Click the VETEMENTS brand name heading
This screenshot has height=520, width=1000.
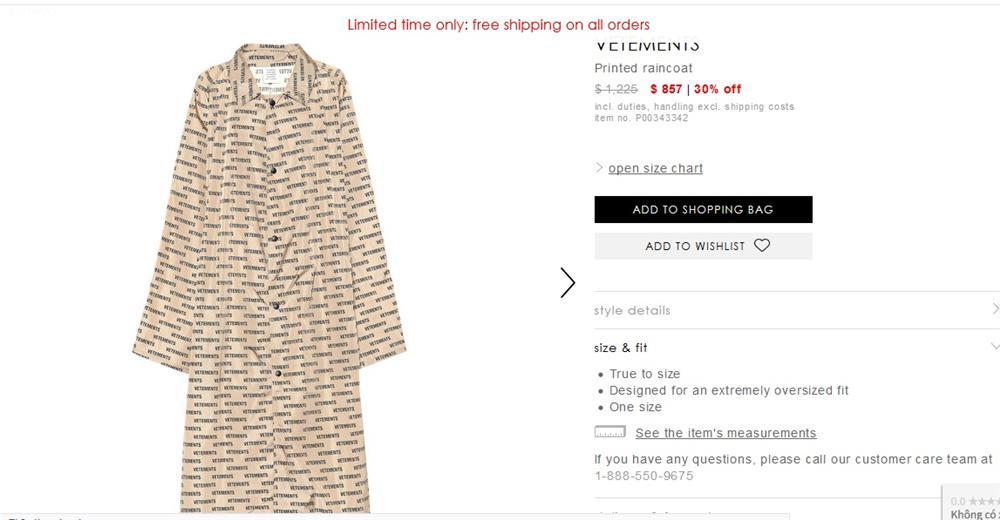coord(647,46)
